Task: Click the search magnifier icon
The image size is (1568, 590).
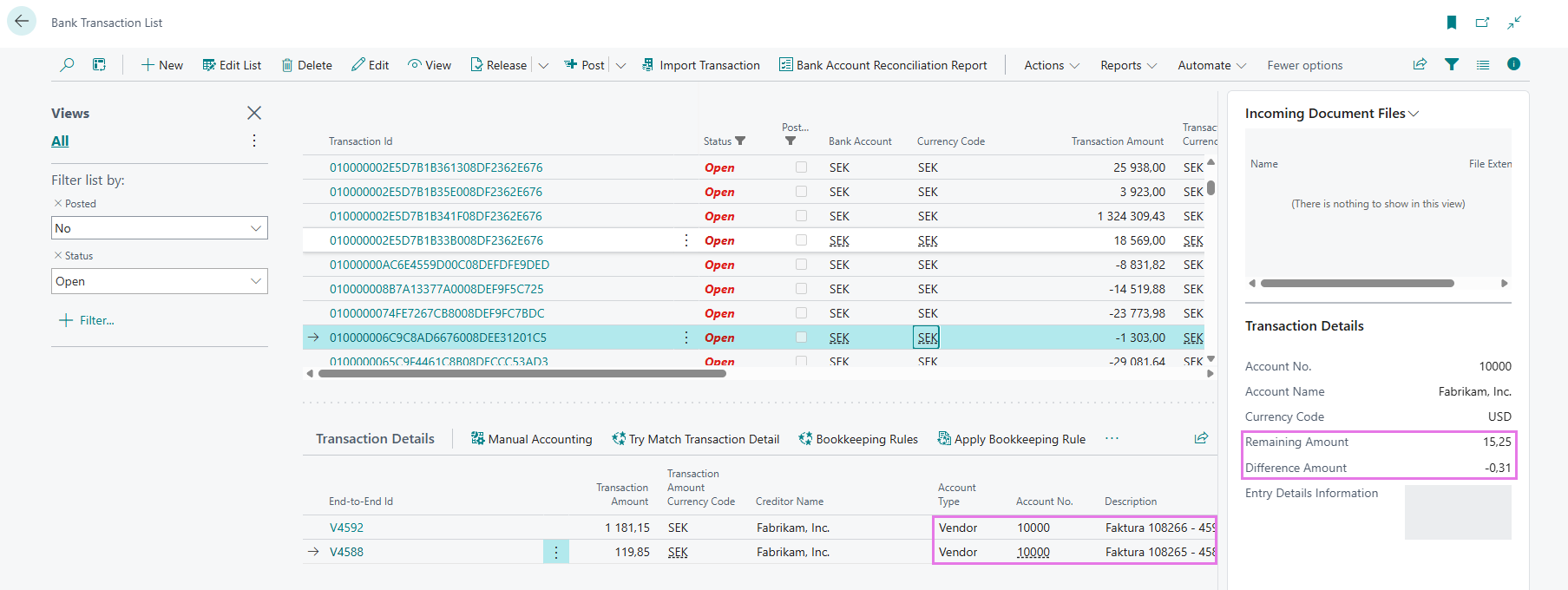Action: 67,64
